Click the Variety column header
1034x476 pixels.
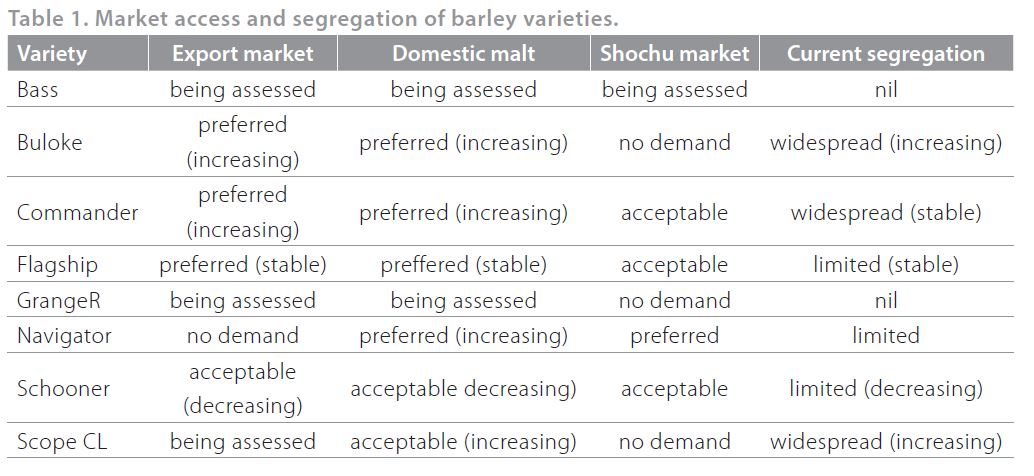(x=52, y=54)
